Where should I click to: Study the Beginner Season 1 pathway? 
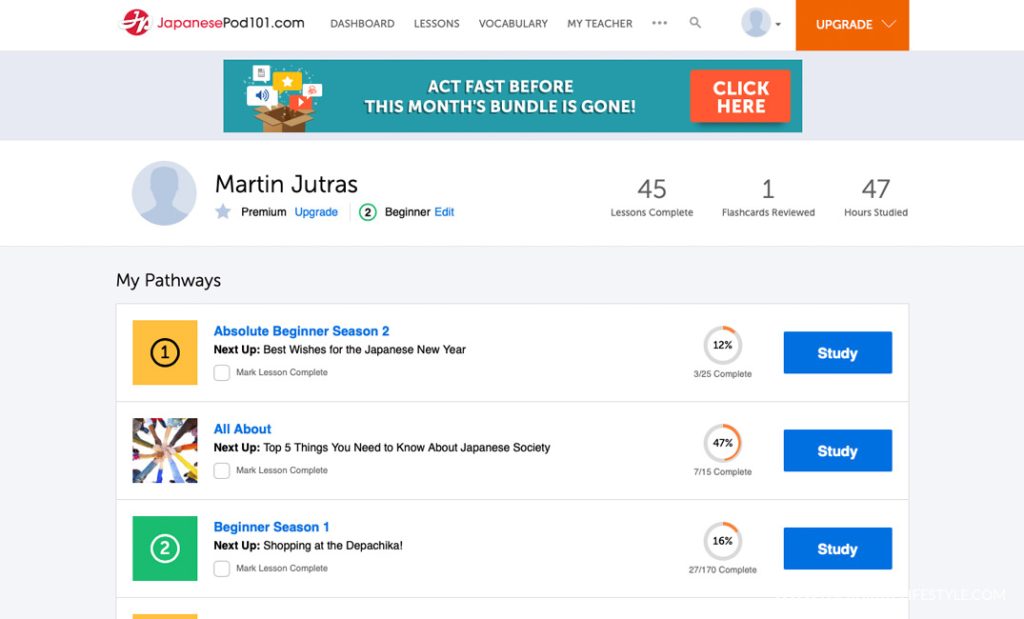[x=837, y=548]
